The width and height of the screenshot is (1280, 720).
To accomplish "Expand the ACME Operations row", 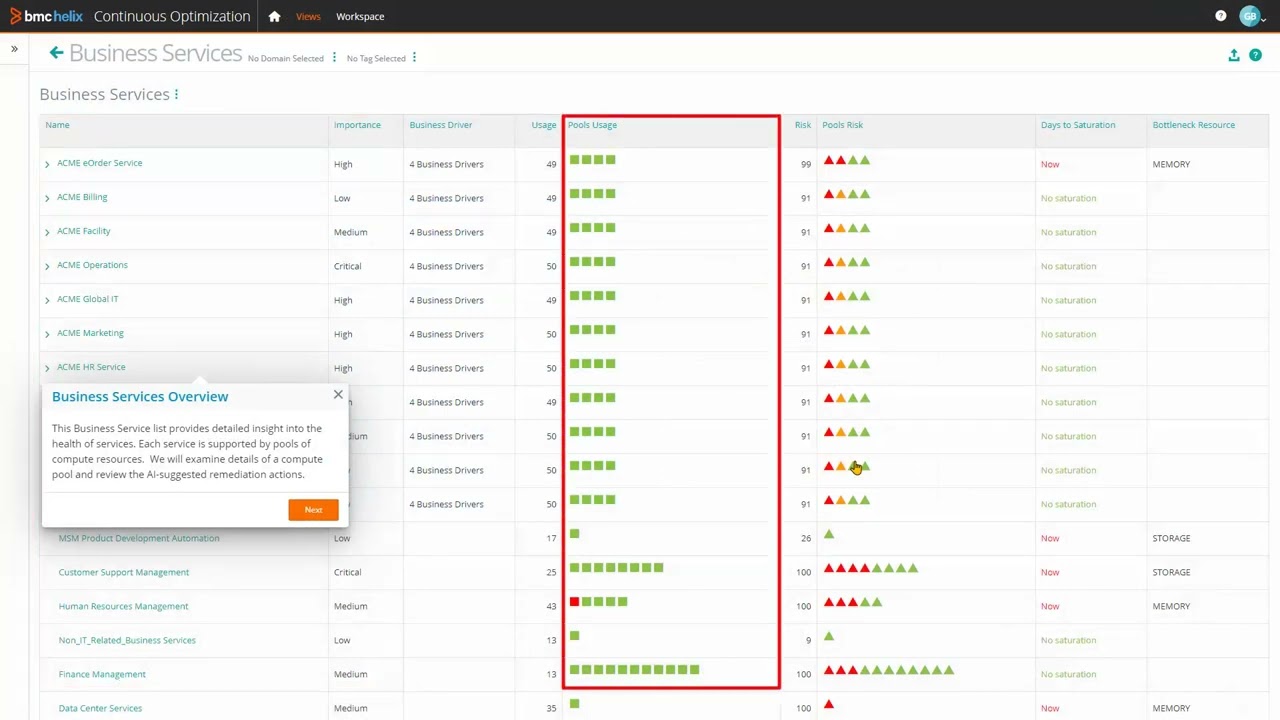I will click(47, 266).
